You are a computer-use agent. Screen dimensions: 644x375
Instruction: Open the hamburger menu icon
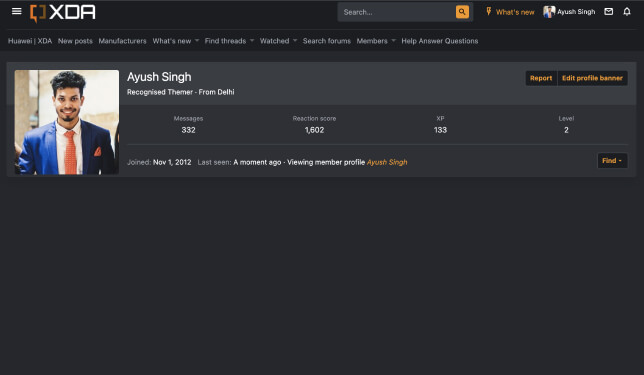click(x=16, y=12)
